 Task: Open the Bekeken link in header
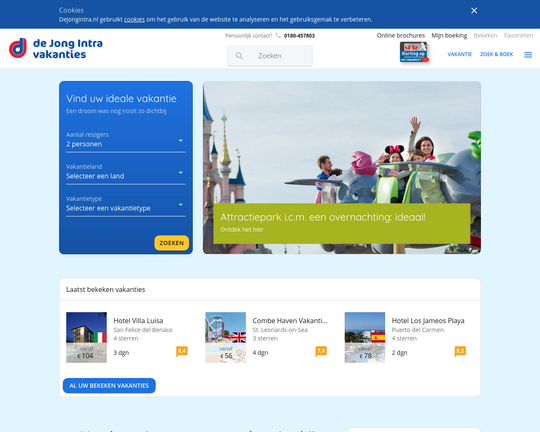(485, 35)
